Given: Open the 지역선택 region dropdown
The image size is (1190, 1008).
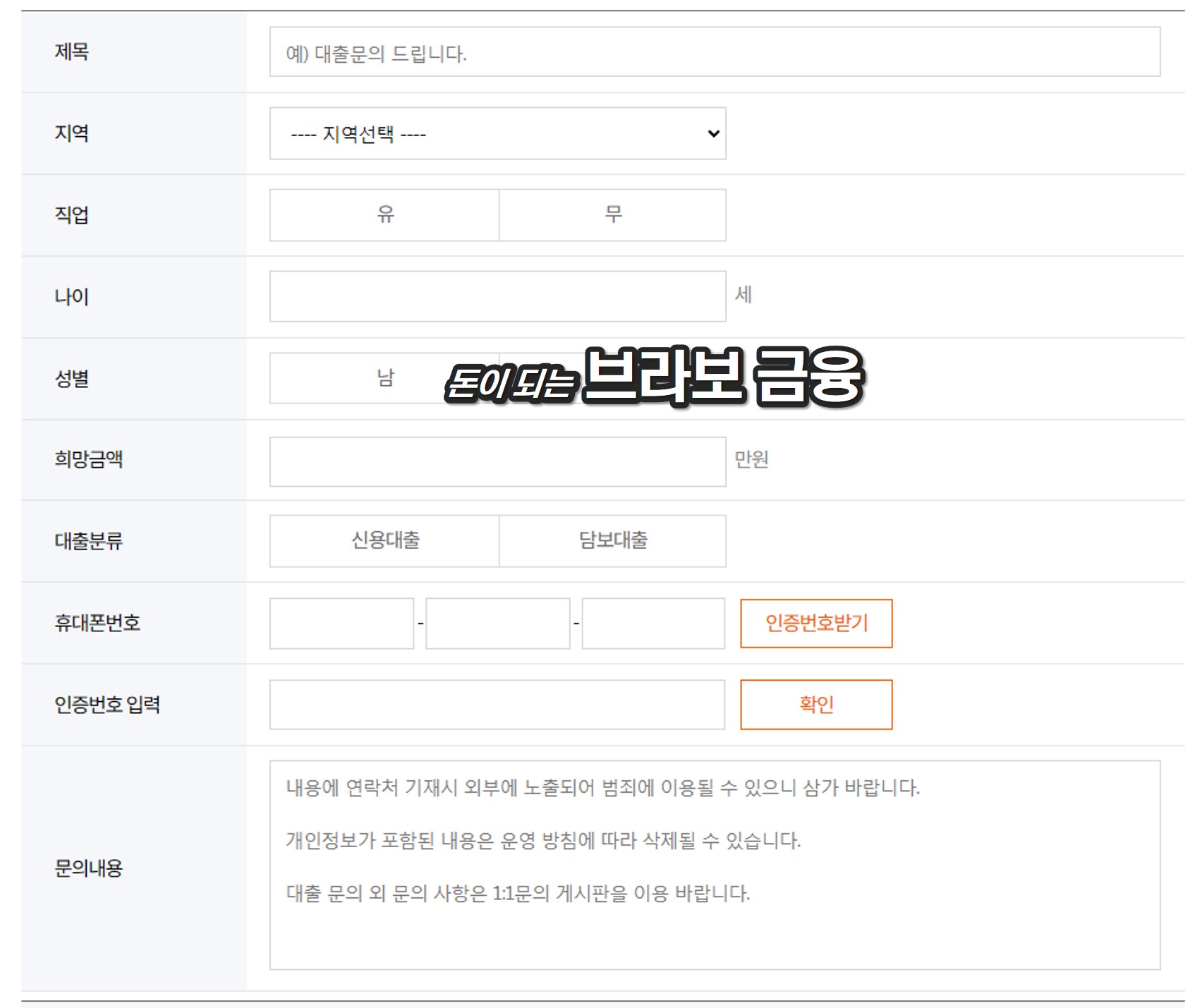Looking at the screenshot, I should pyautogui.click(x=497, y=133).
